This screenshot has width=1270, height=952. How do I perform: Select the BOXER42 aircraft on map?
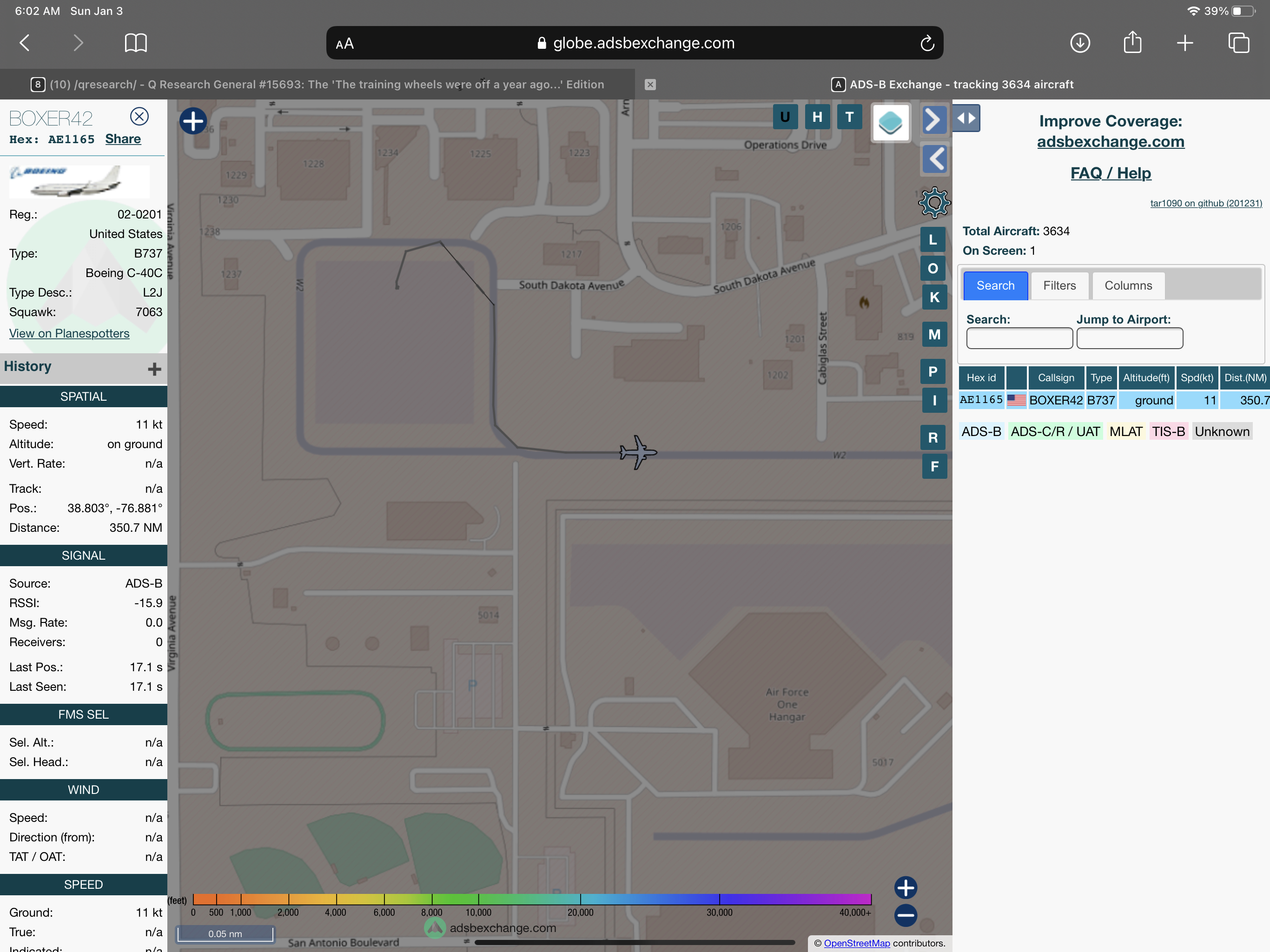(x=638, y=452)
